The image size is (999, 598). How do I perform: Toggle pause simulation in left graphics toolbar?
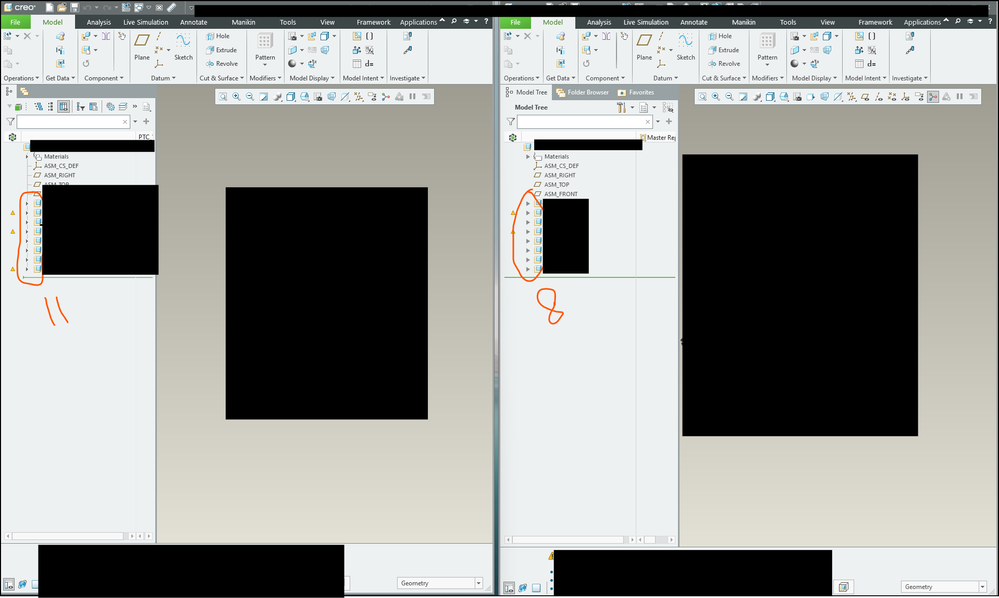coord(412,97)
